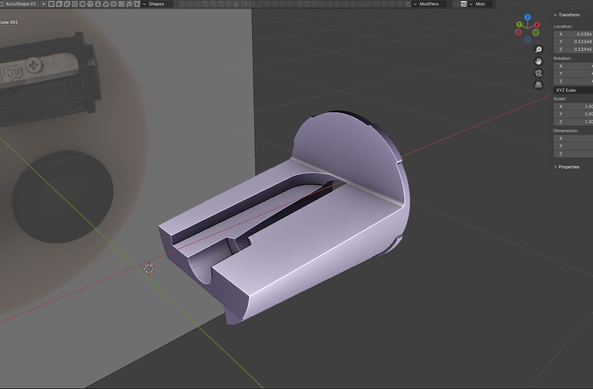Click the Location Z field
593x389 pixels.
[573, 49]
